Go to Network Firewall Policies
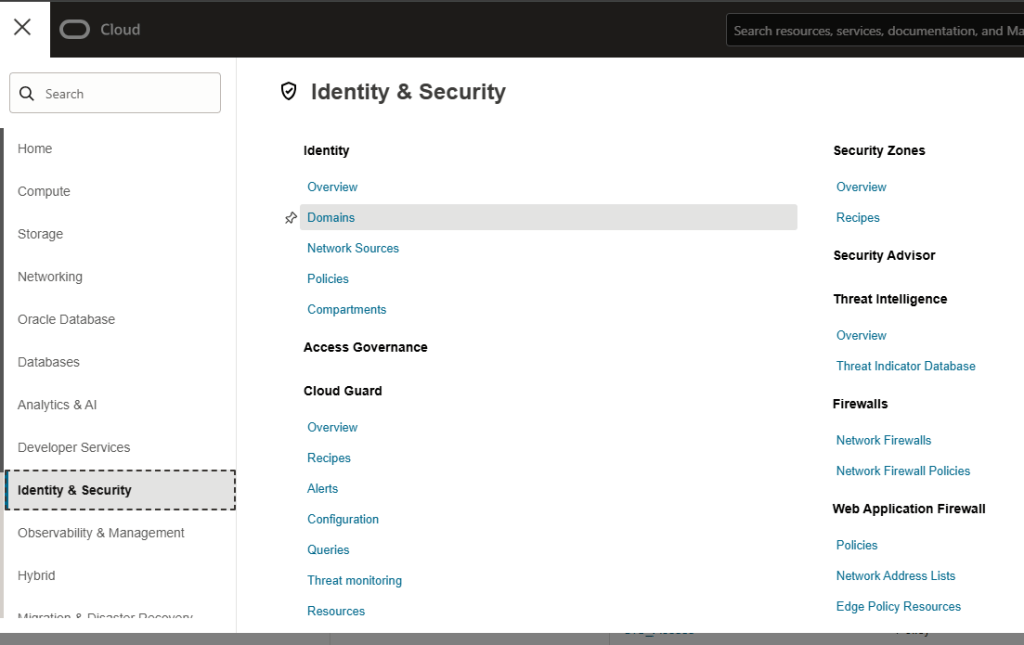Image resolution: width=1024 pixels, height=645 pixels. pos(903,471)
